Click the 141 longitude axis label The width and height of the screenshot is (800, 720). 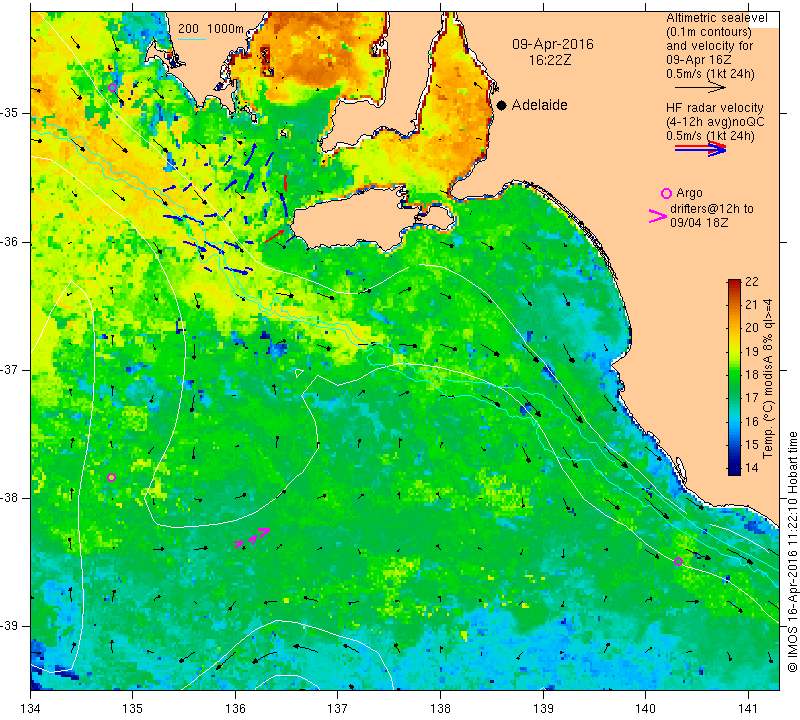pyautogui.click(x=748, y=708)
